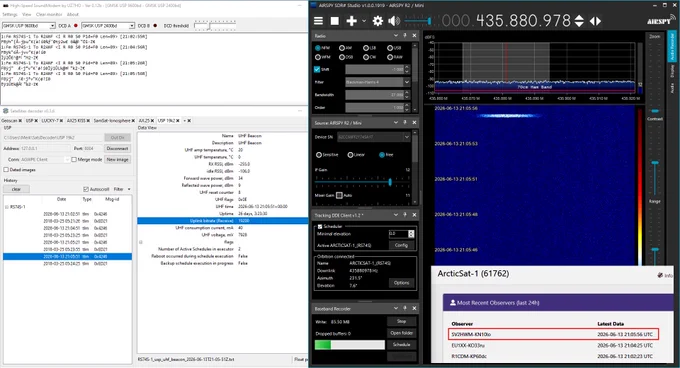Click Clear monitor in SoundModem menu bar
680x368 pixels.
[x=49, y=14]
